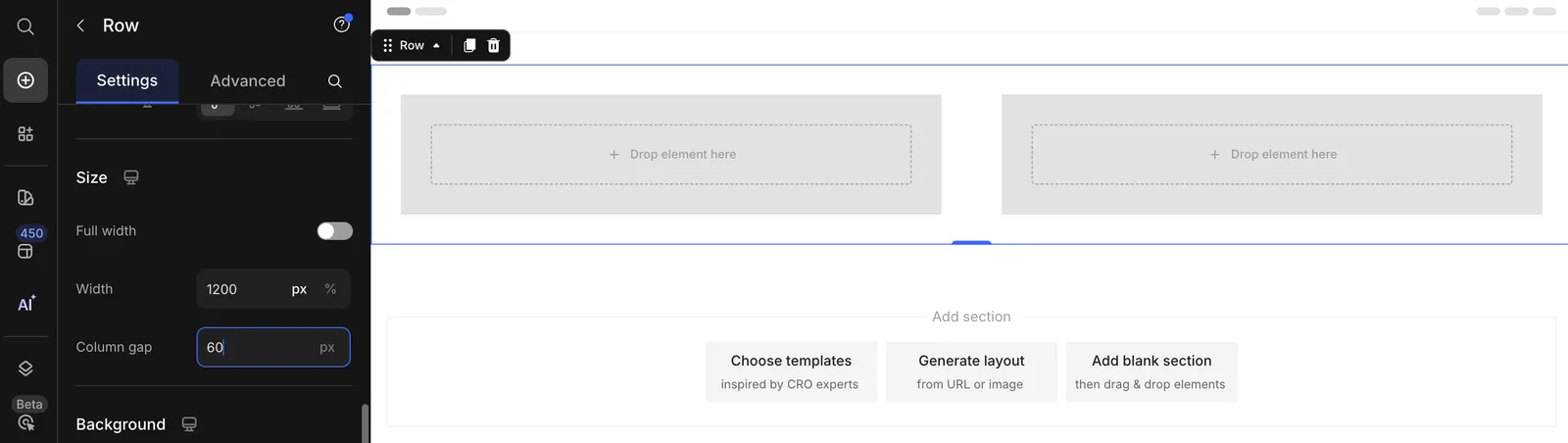Click left Drop element here placeholder
The height and width of the screenshot is (443, 1568).
point(671,155)
